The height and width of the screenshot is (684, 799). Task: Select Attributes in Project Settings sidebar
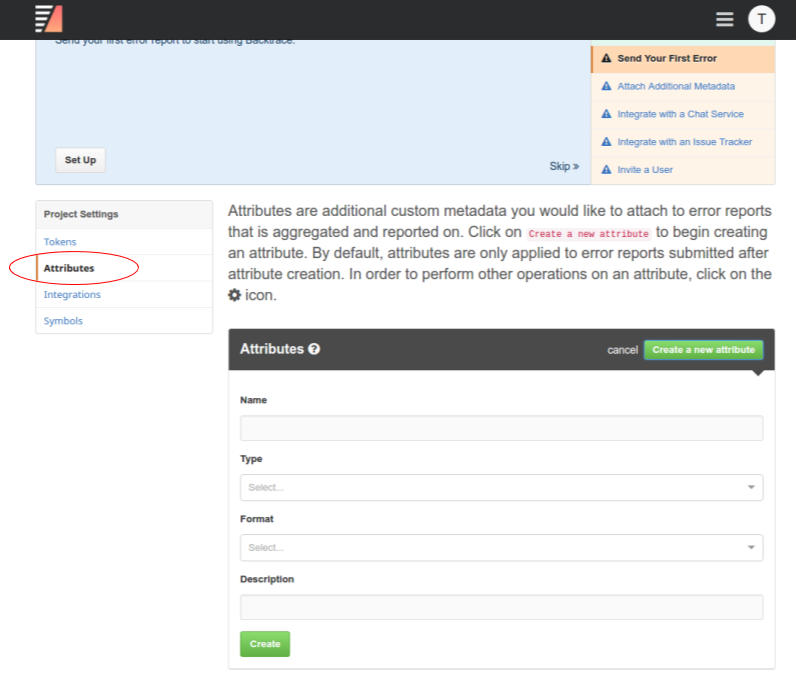[69, 268]
